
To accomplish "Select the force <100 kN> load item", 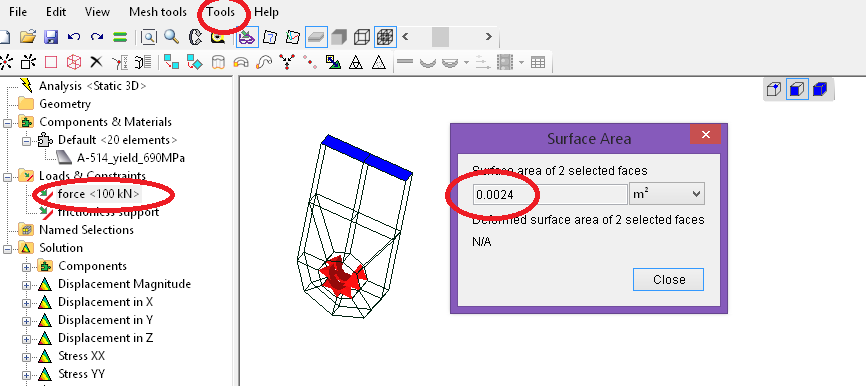I will tap(98, 194).
